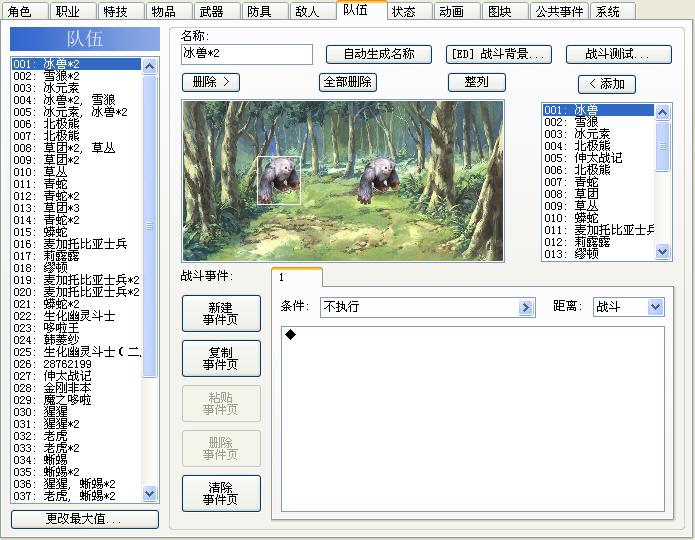695x540 pixels.
Task: Select enemy 011: 麦加托比亚士兵 in enemy list
Action: click(598, 230)
